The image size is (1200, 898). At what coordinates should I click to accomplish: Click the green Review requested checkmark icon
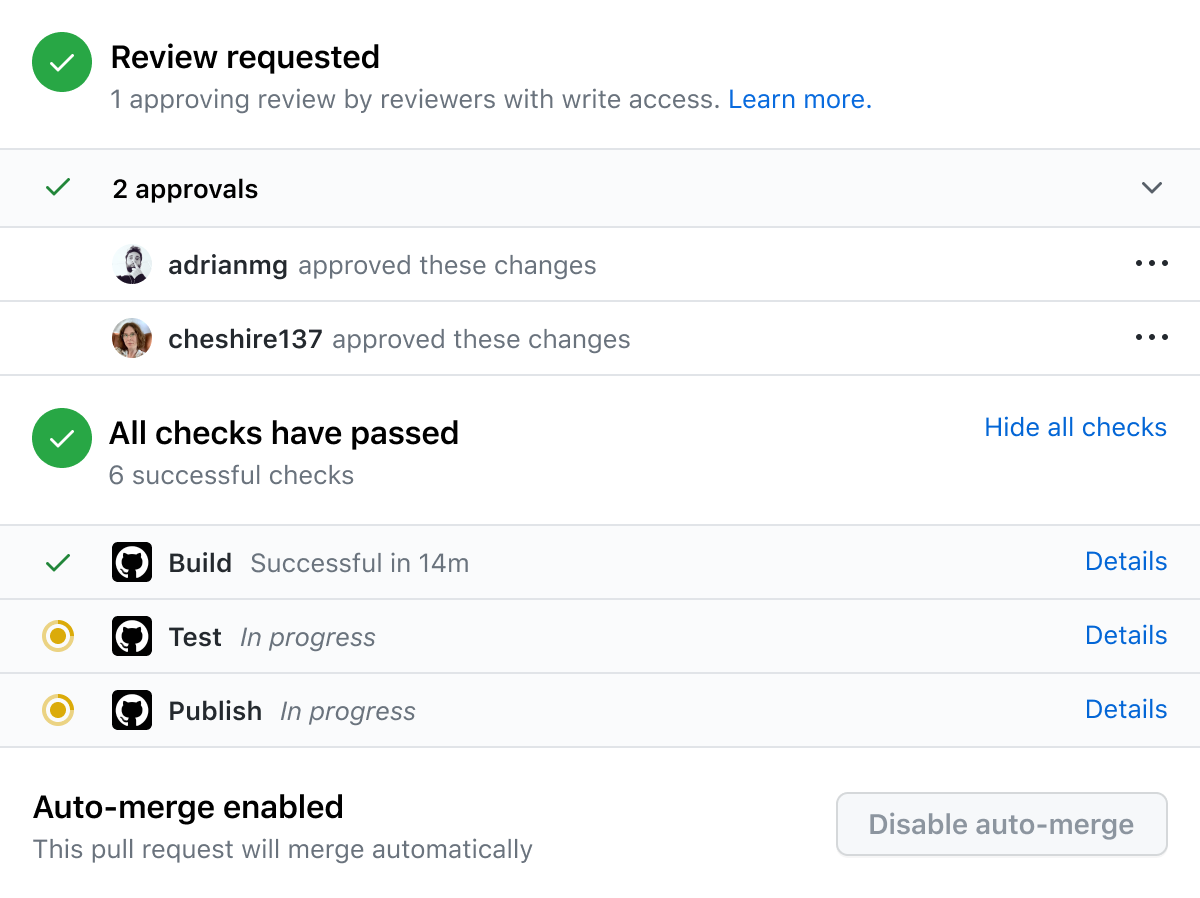[62, 62]
